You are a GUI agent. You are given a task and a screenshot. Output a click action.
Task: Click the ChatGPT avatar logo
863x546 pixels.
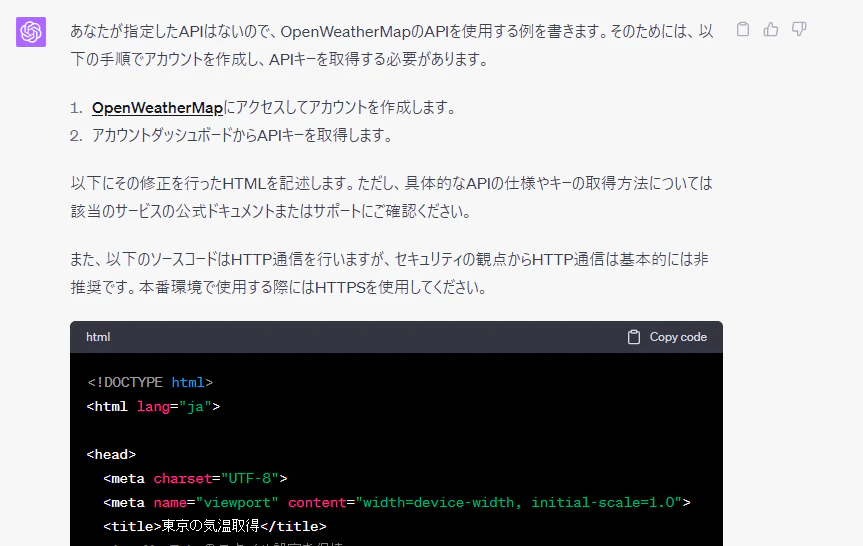coord(31,32)
